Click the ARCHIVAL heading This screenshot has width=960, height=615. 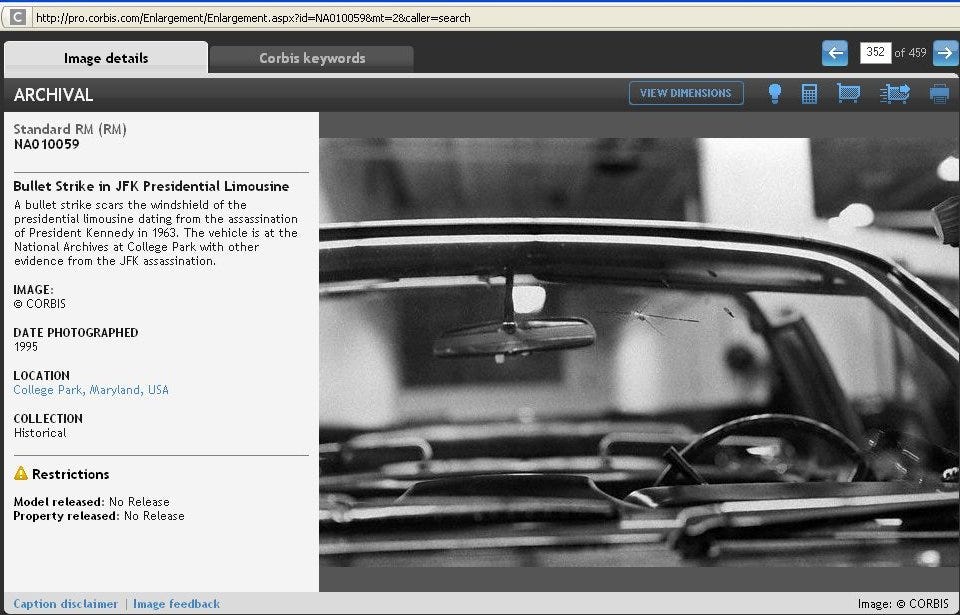53,95
